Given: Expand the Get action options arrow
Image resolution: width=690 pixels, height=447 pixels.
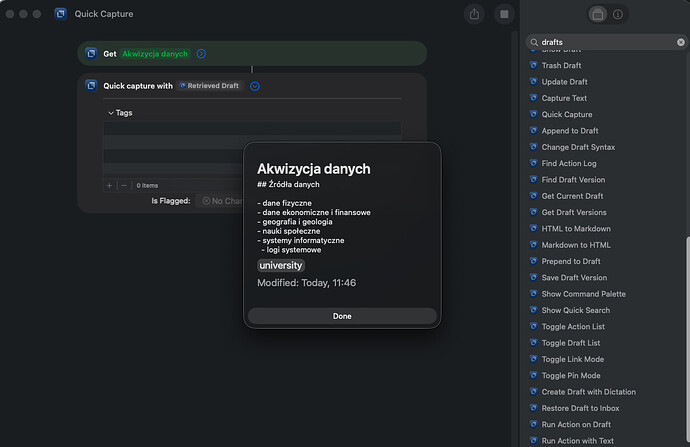Looking at the screenshot, I should (201, 54).
